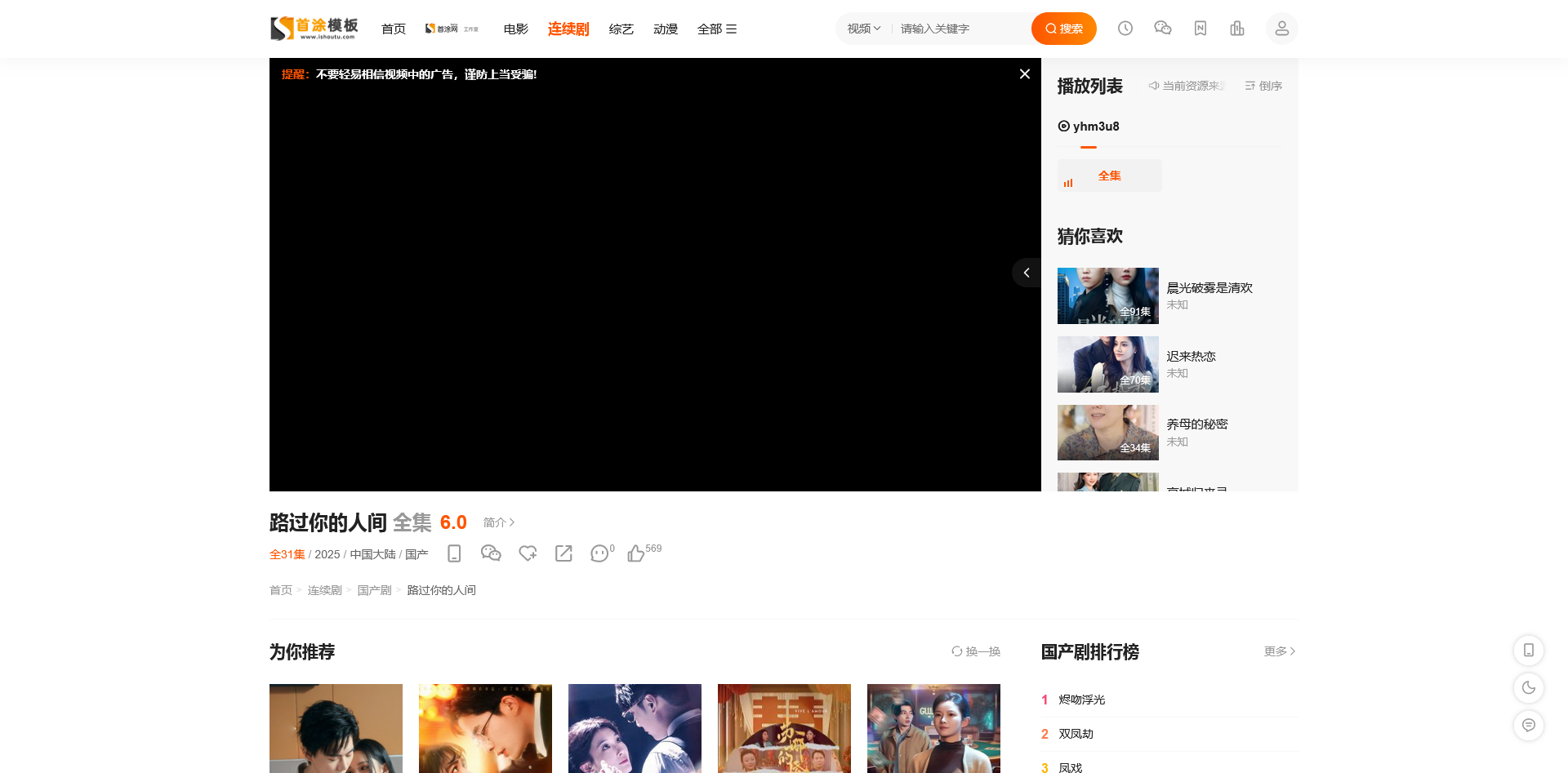This screenshot has width=1568, height=773.
Task: Expand the 简介 synopsis section
Action: [x=498, y=522]
